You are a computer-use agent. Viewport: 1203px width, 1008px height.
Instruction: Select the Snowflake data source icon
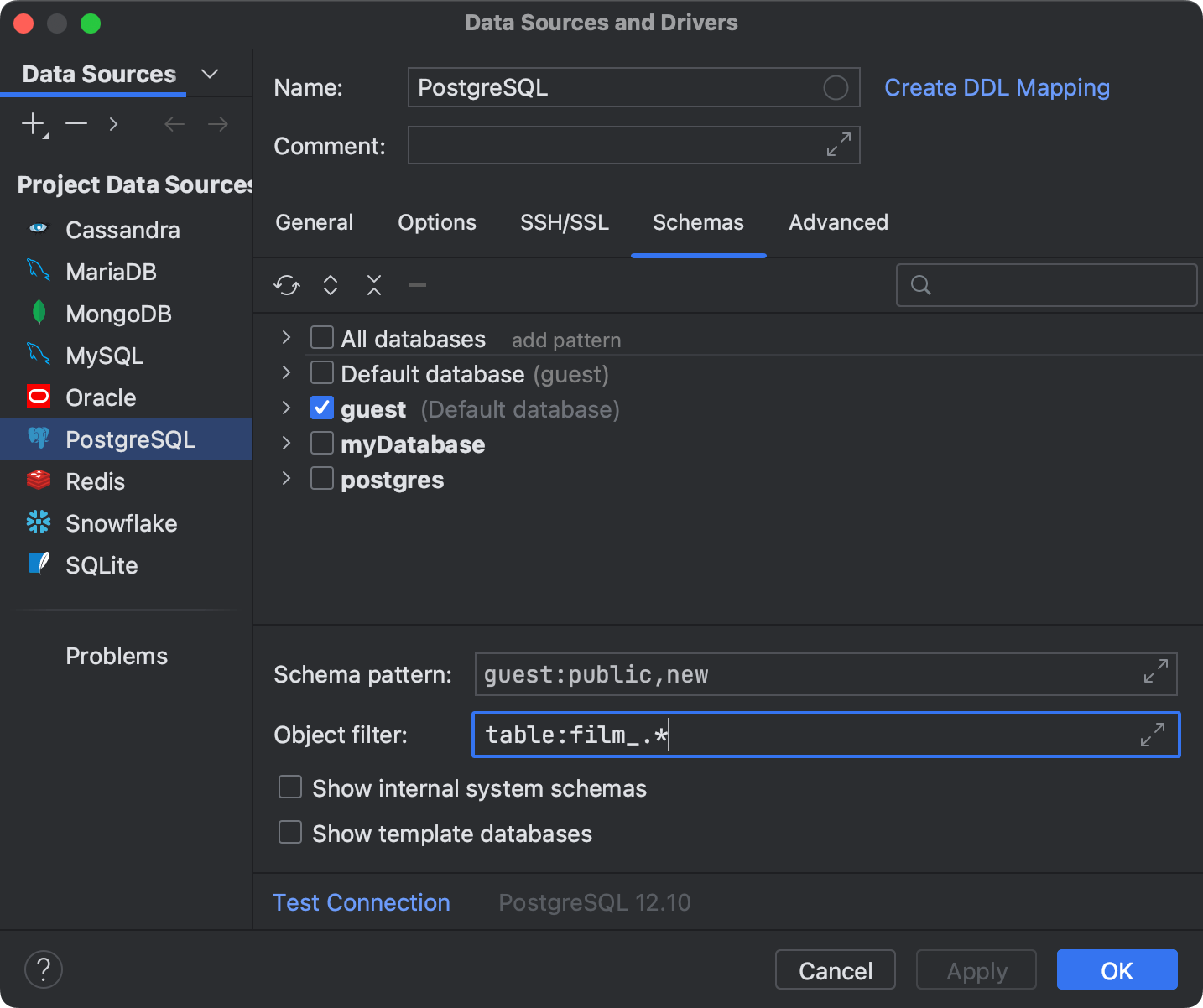tap(39, 522)
